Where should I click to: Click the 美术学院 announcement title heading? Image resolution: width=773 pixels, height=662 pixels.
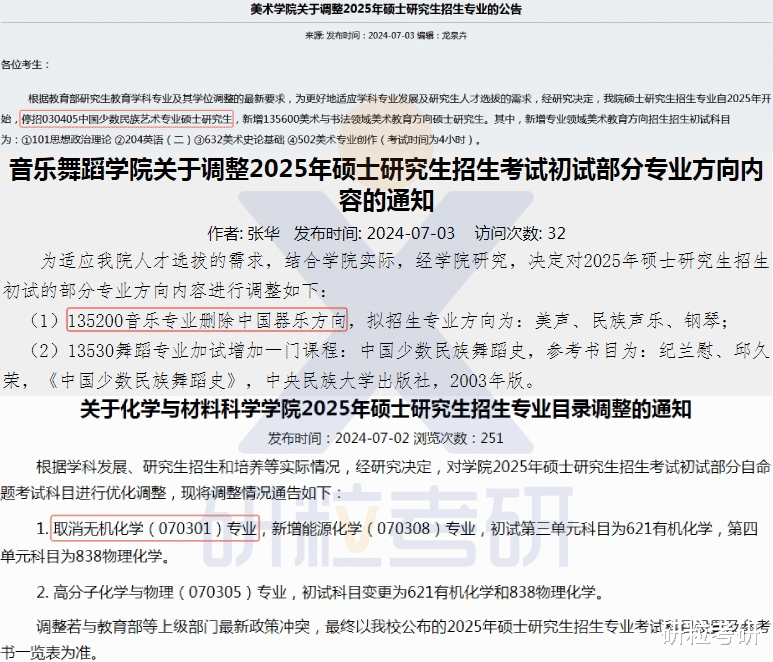coord(386,9)
